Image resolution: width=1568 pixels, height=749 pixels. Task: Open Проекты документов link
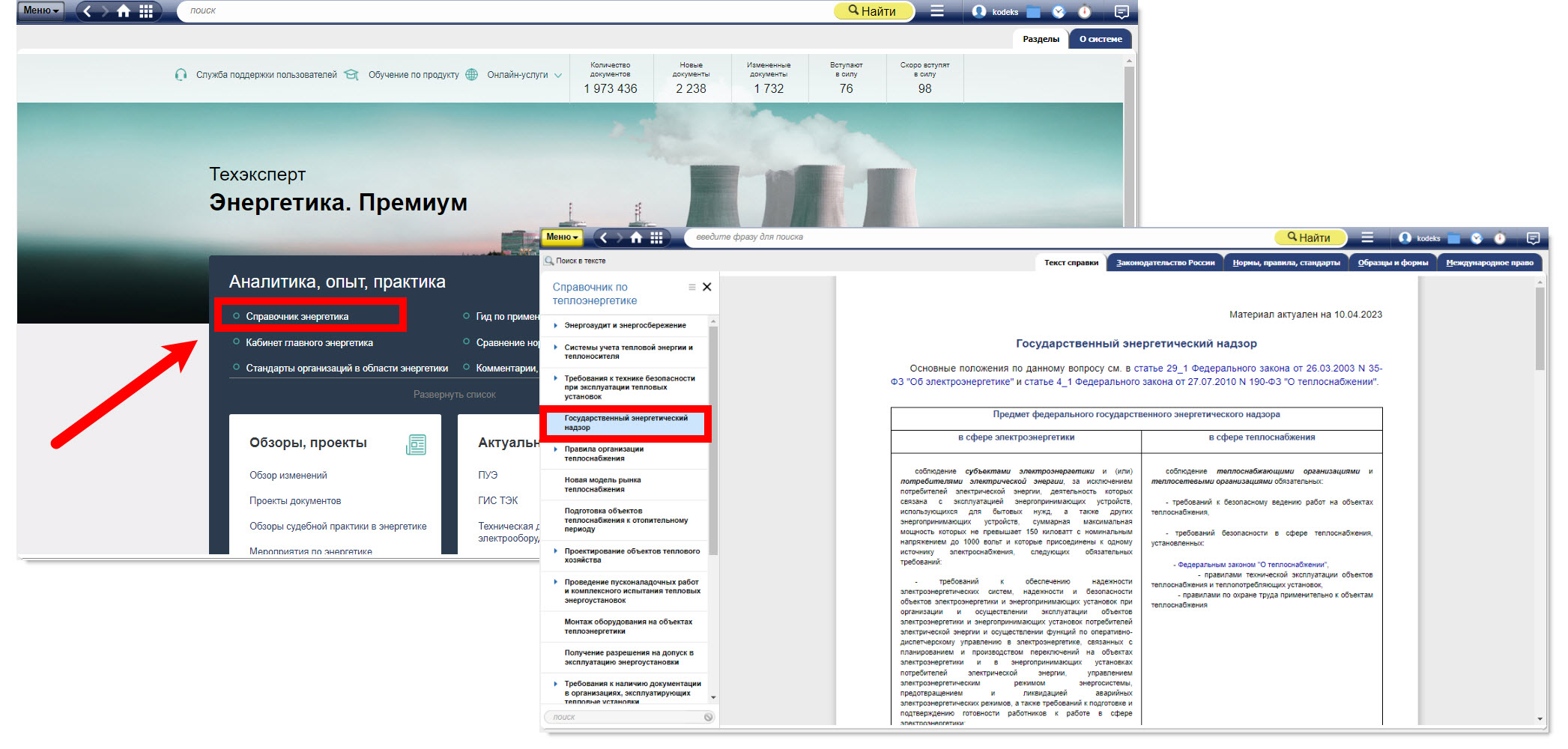[295, 501]
